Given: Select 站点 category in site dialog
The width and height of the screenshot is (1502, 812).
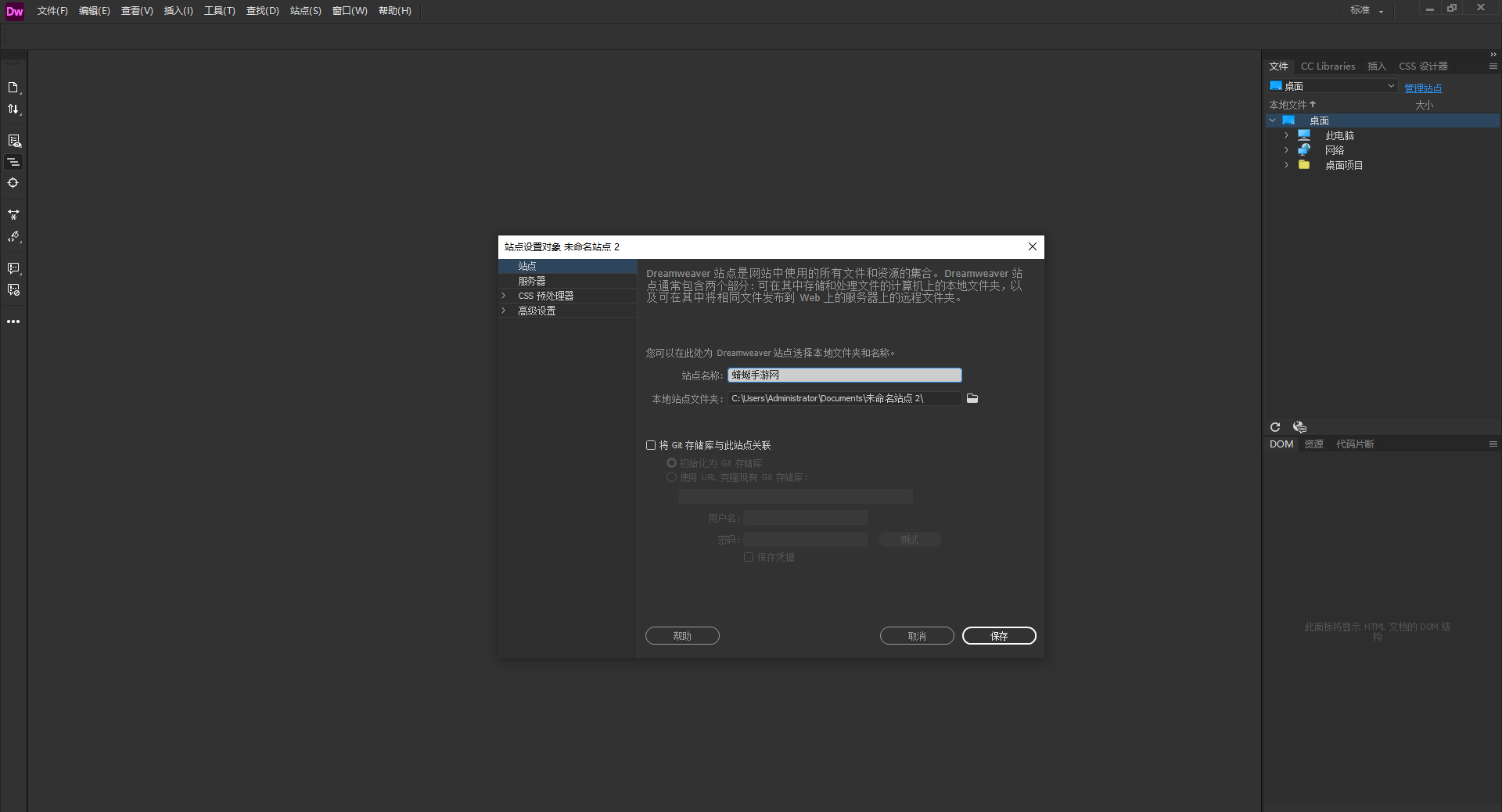Looking at the screenshot, I should [567, 266].
